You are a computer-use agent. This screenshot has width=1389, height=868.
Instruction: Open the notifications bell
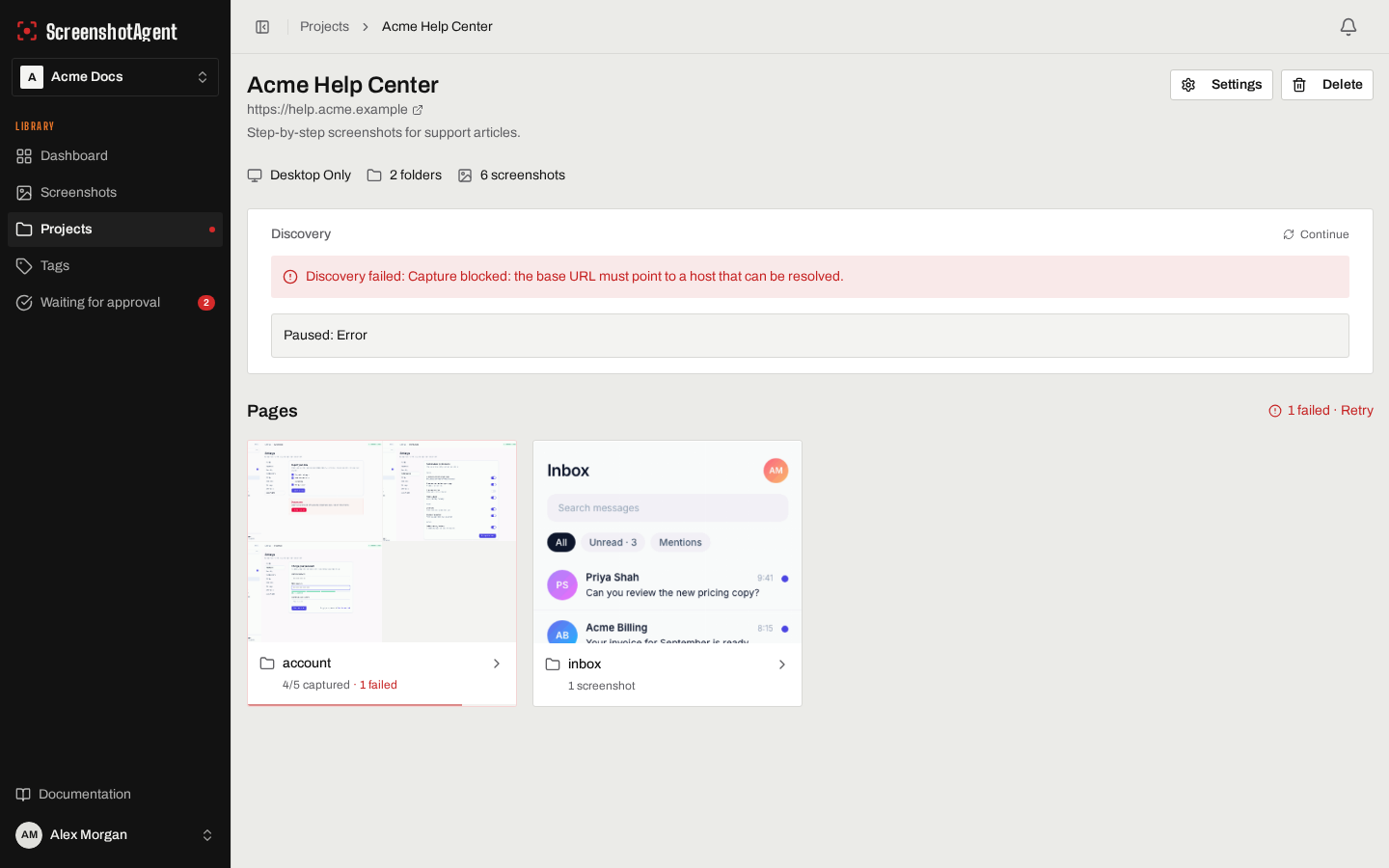1348,27
